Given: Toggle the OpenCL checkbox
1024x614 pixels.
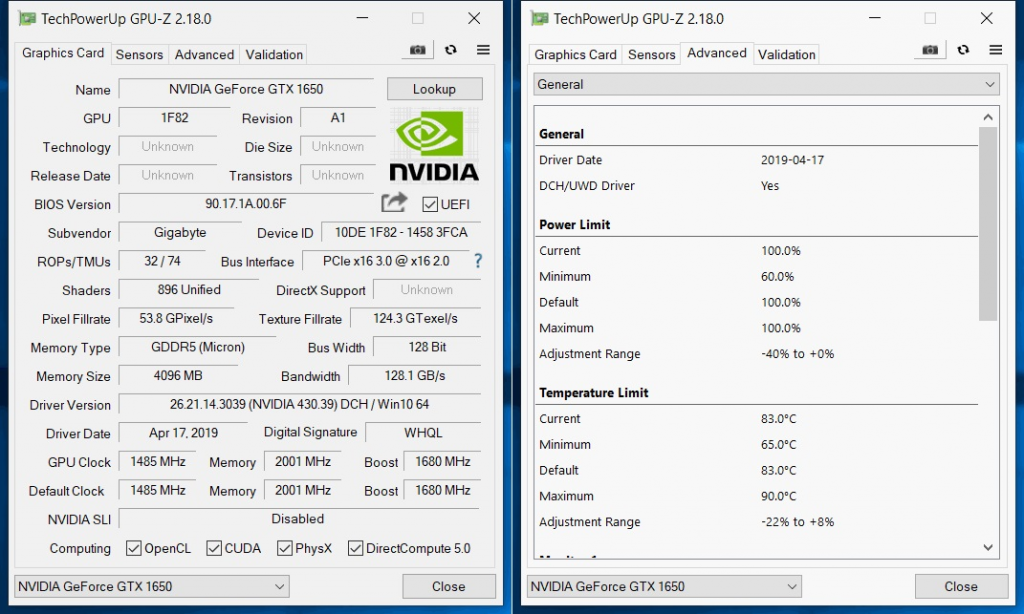Looking at the screenshot, I should point(133,548).
